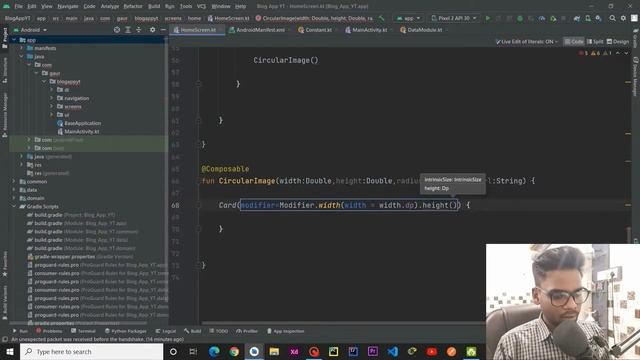Toggle Live Edit of literals setting
The height and width of the screenshot is (360, 640).
(527, 42)
